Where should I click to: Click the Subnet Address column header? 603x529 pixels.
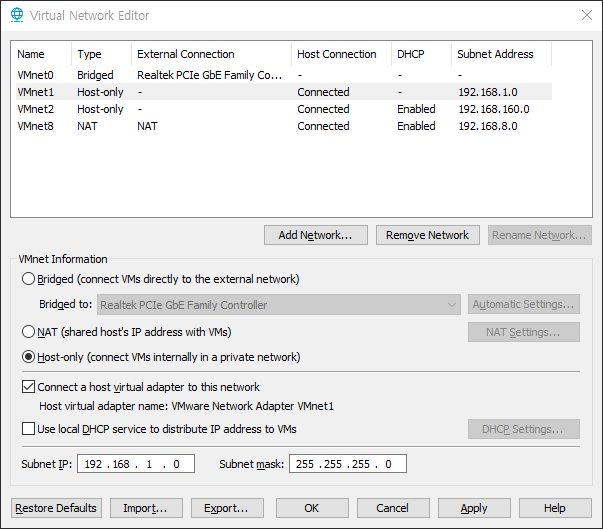point(501,54)
